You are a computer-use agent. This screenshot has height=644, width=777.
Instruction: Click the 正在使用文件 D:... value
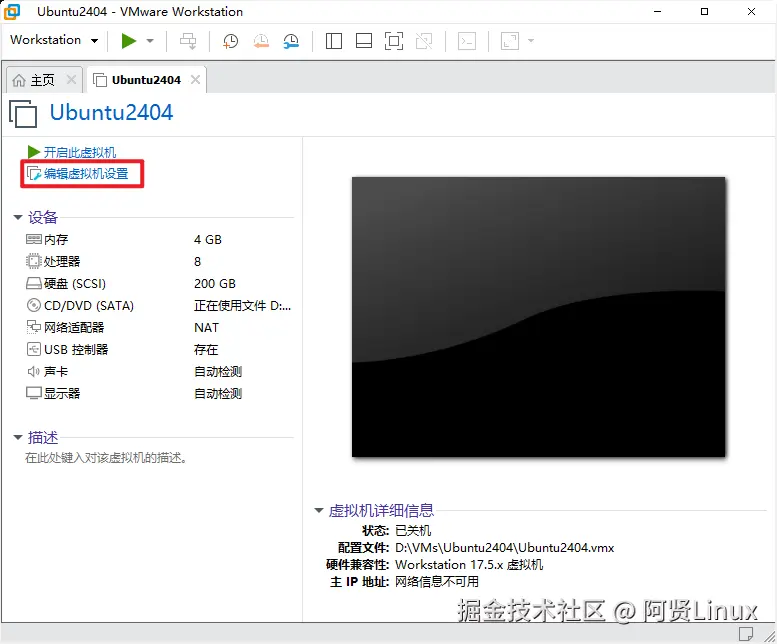pyautogui.click(x=242, y=306)
